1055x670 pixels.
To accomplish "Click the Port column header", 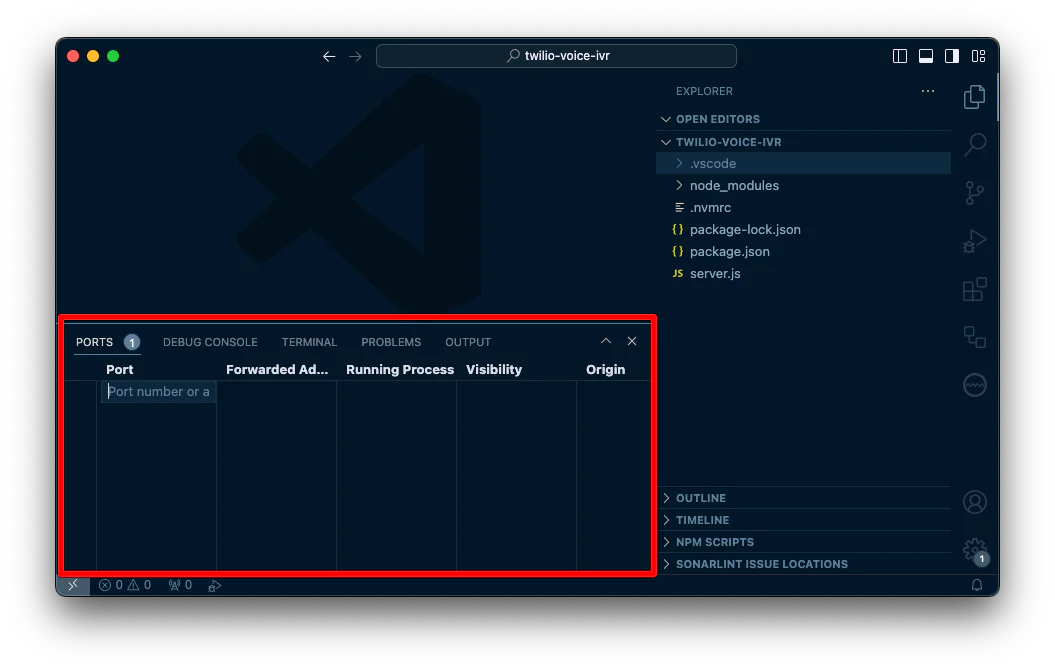I will [120, 369].
